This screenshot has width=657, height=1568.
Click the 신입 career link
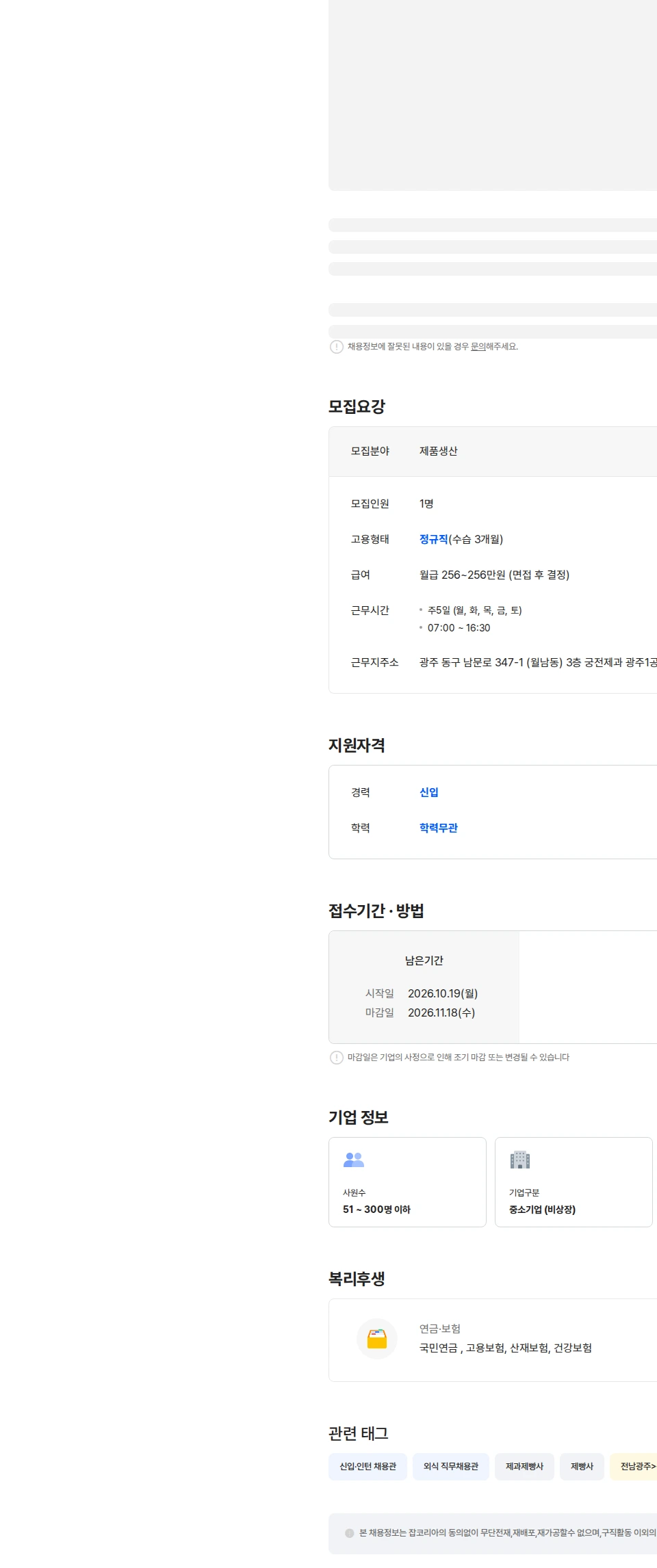(x=429, y=792)
